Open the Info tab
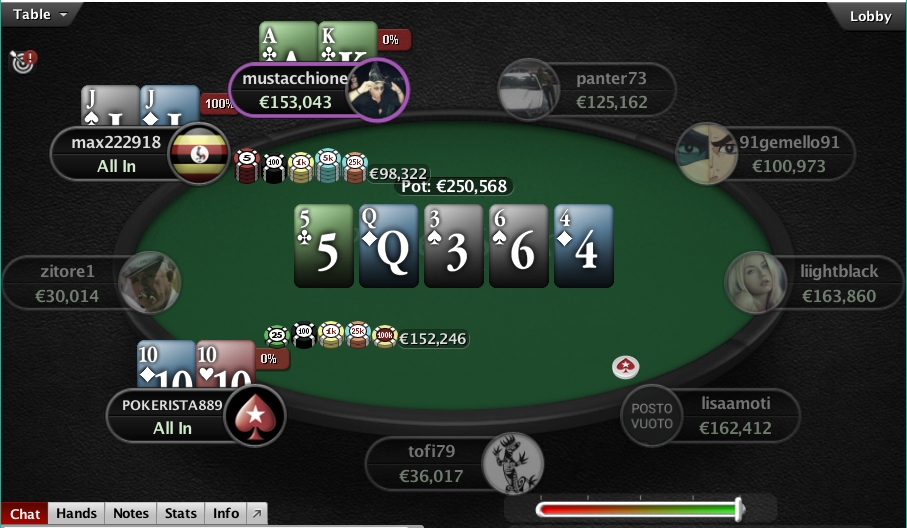907x528 pixels. click(226, 514)
